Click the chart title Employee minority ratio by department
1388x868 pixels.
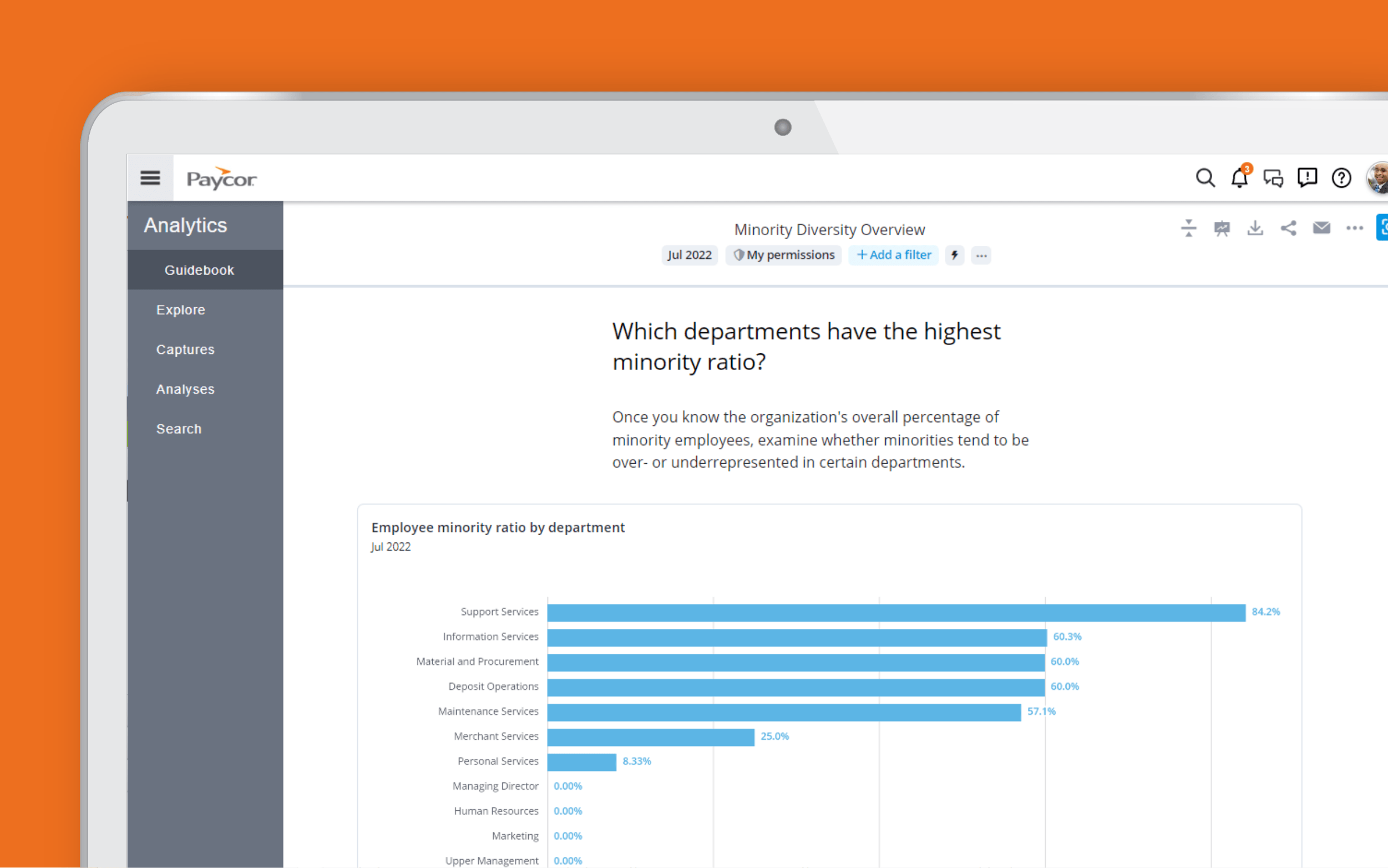[498, 527]
